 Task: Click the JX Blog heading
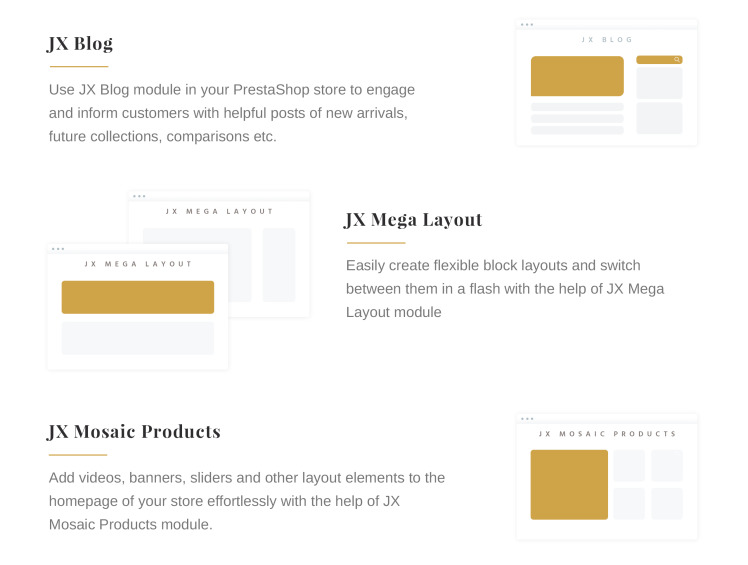coord(80,43)
